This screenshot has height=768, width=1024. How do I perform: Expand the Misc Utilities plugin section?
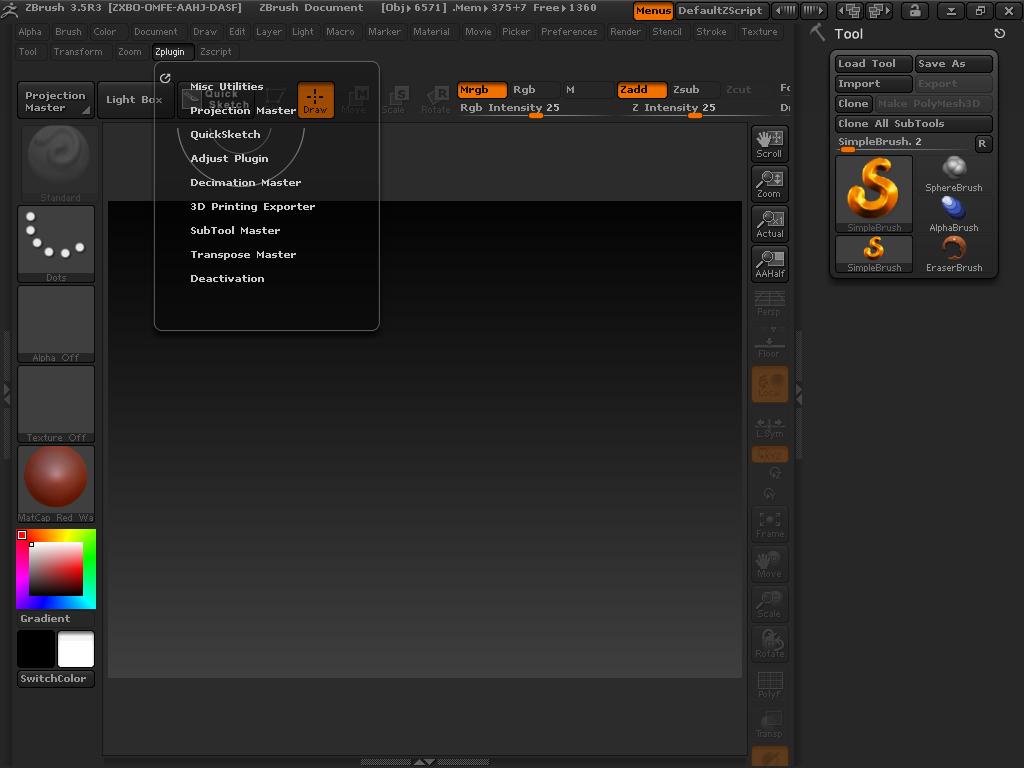227,86
